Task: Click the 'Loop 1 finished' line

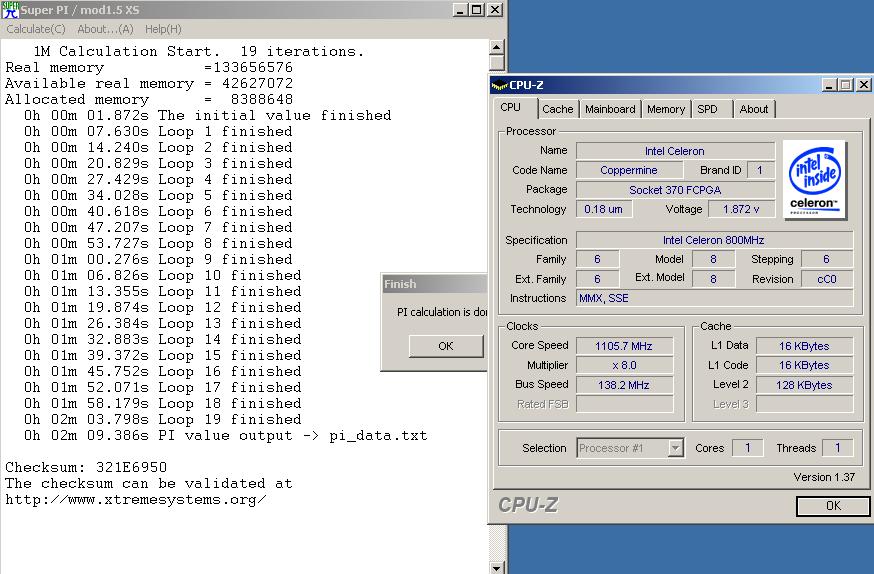Action: point(158,132)
